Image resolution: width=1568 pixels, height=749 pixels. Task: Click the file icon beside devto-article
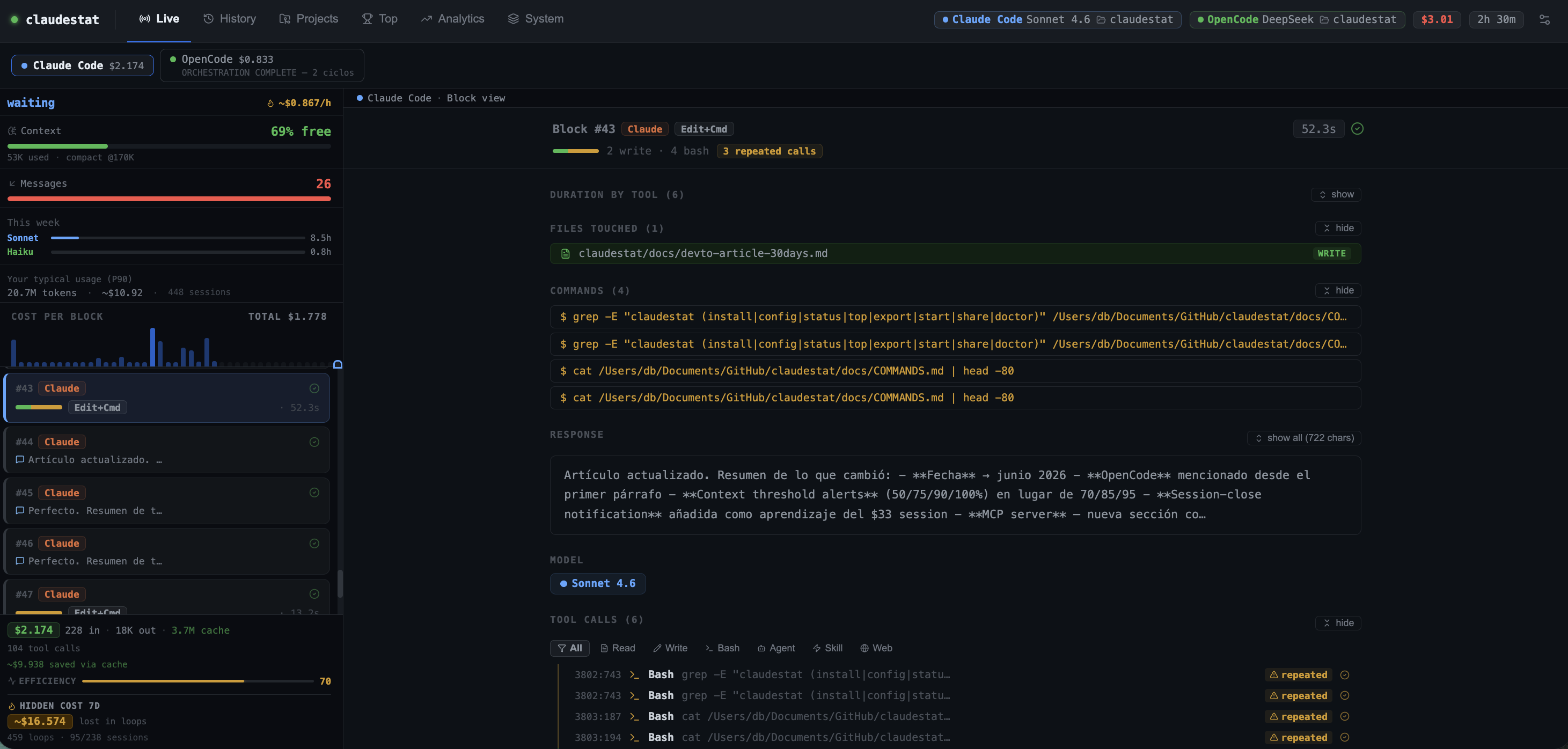coord(566,254)
